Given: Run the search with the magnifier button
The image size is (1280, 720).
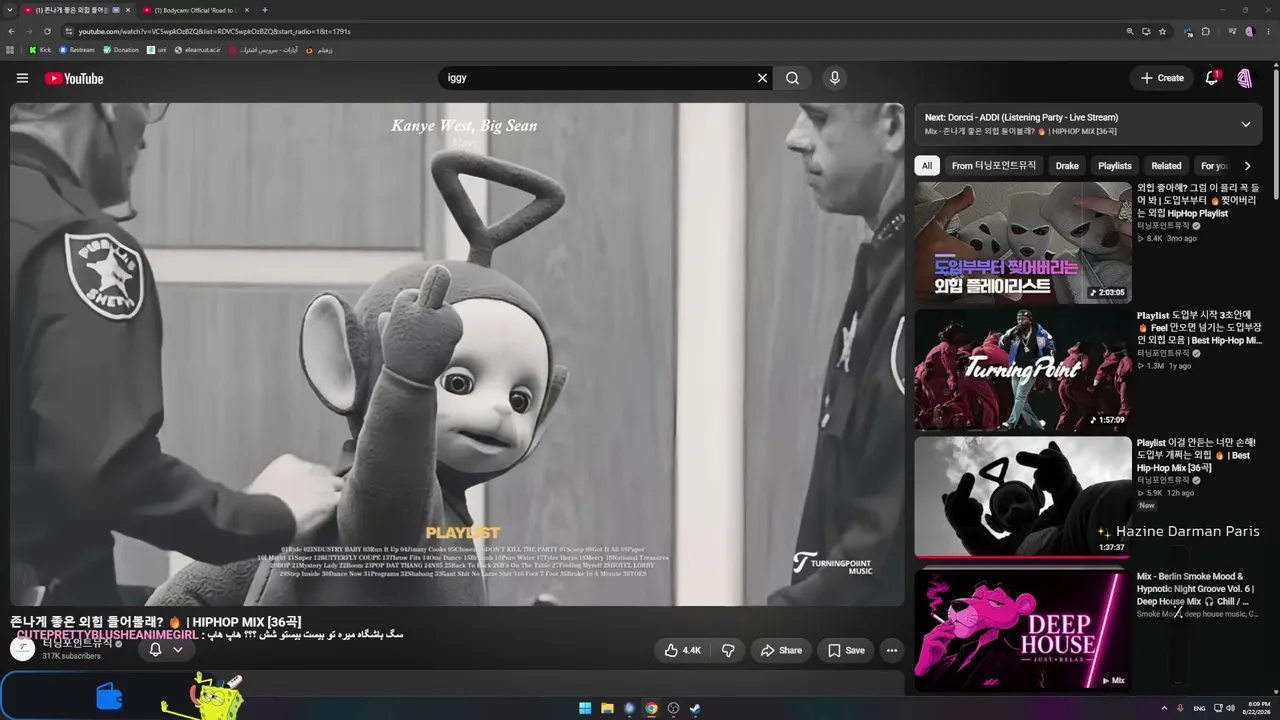Looking at the screenshot, I should click(792, 78).
